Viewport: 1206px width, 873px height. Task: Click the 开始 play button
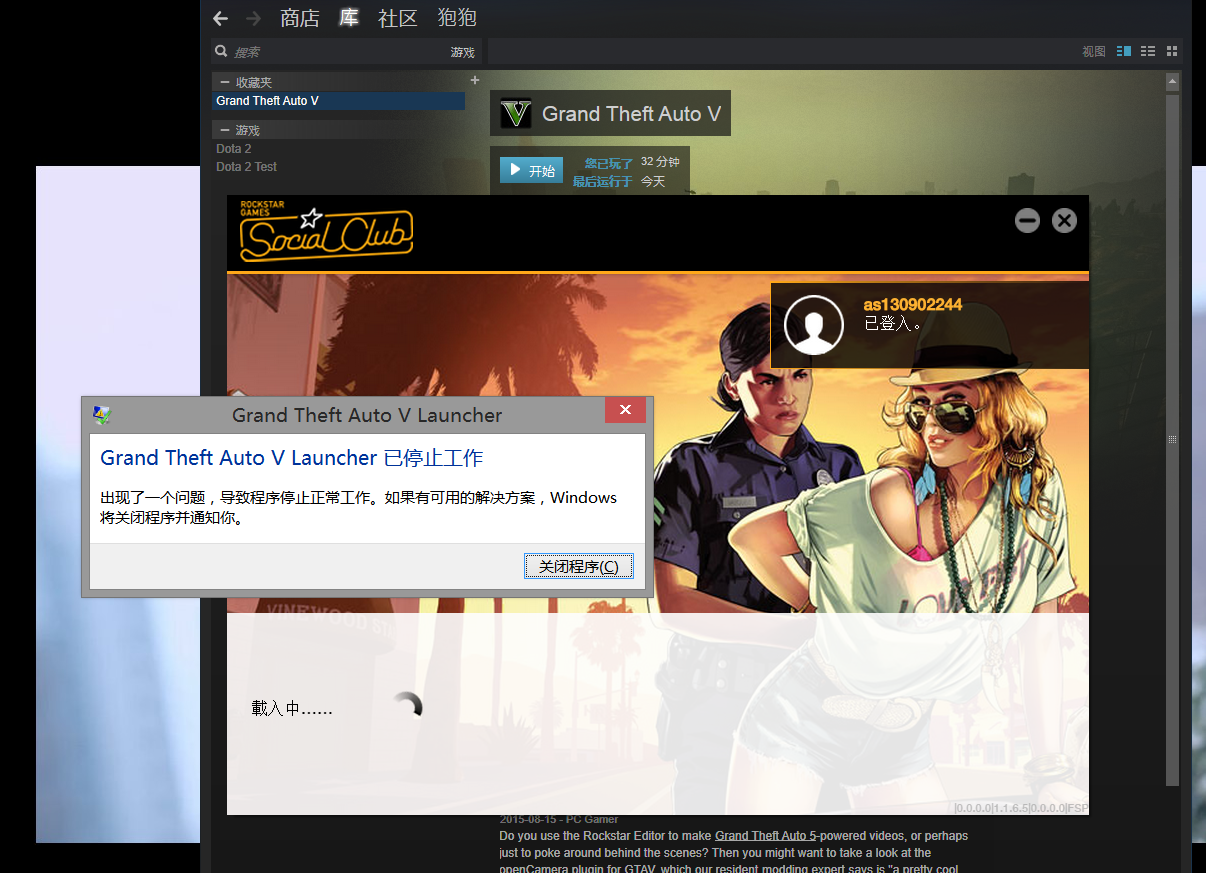pos(531,171)
